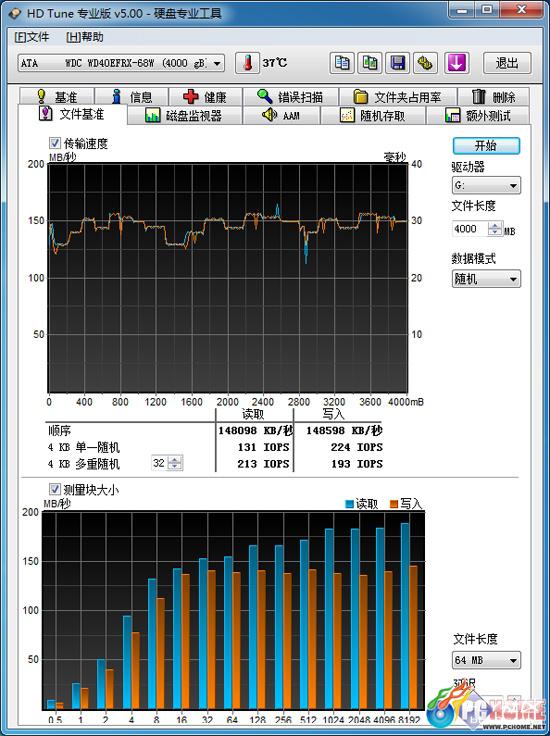Open the options settings icon
This screenshot has height=736, width=550.
click(x=425, y=63)
